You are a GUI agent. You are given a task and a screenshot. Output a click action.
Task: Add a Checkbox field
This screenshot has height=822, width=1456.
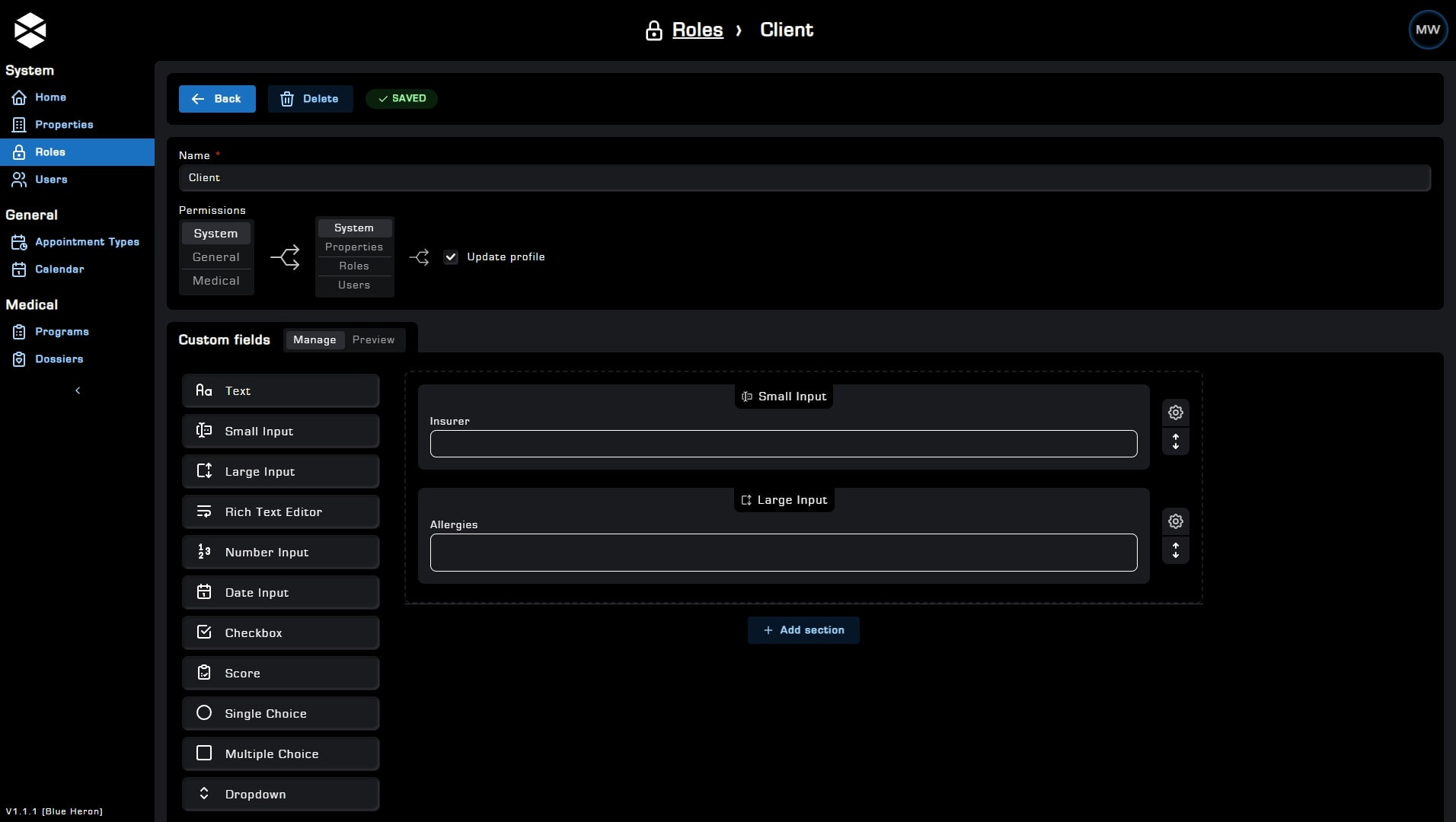click(280, 632)
